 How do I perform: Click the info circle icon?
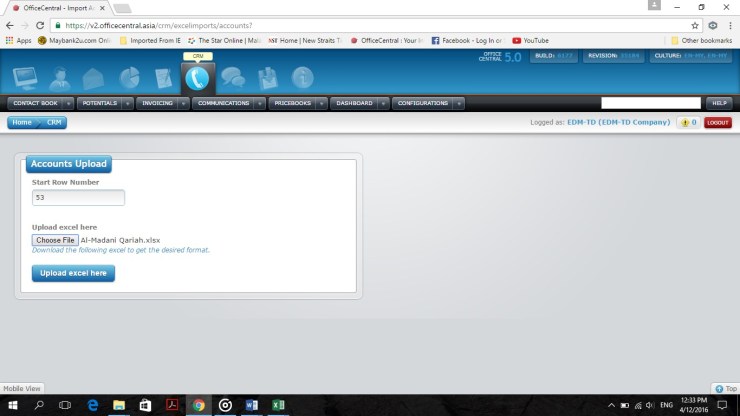[x=302, y=77]
